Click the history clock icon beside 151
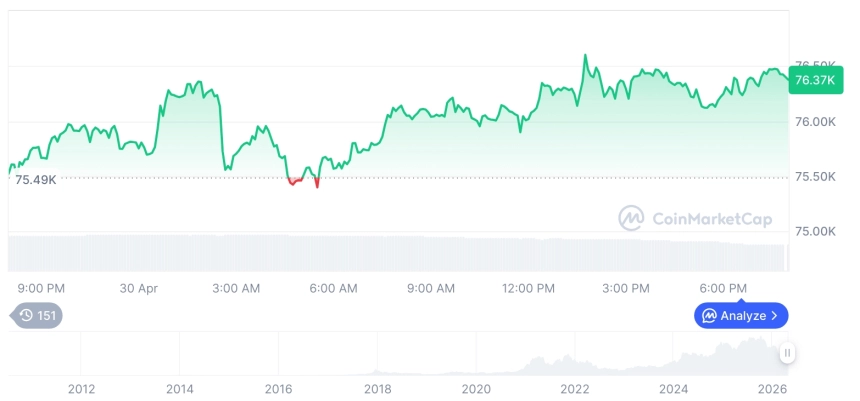The image size is (860, 401). (26, 316)
